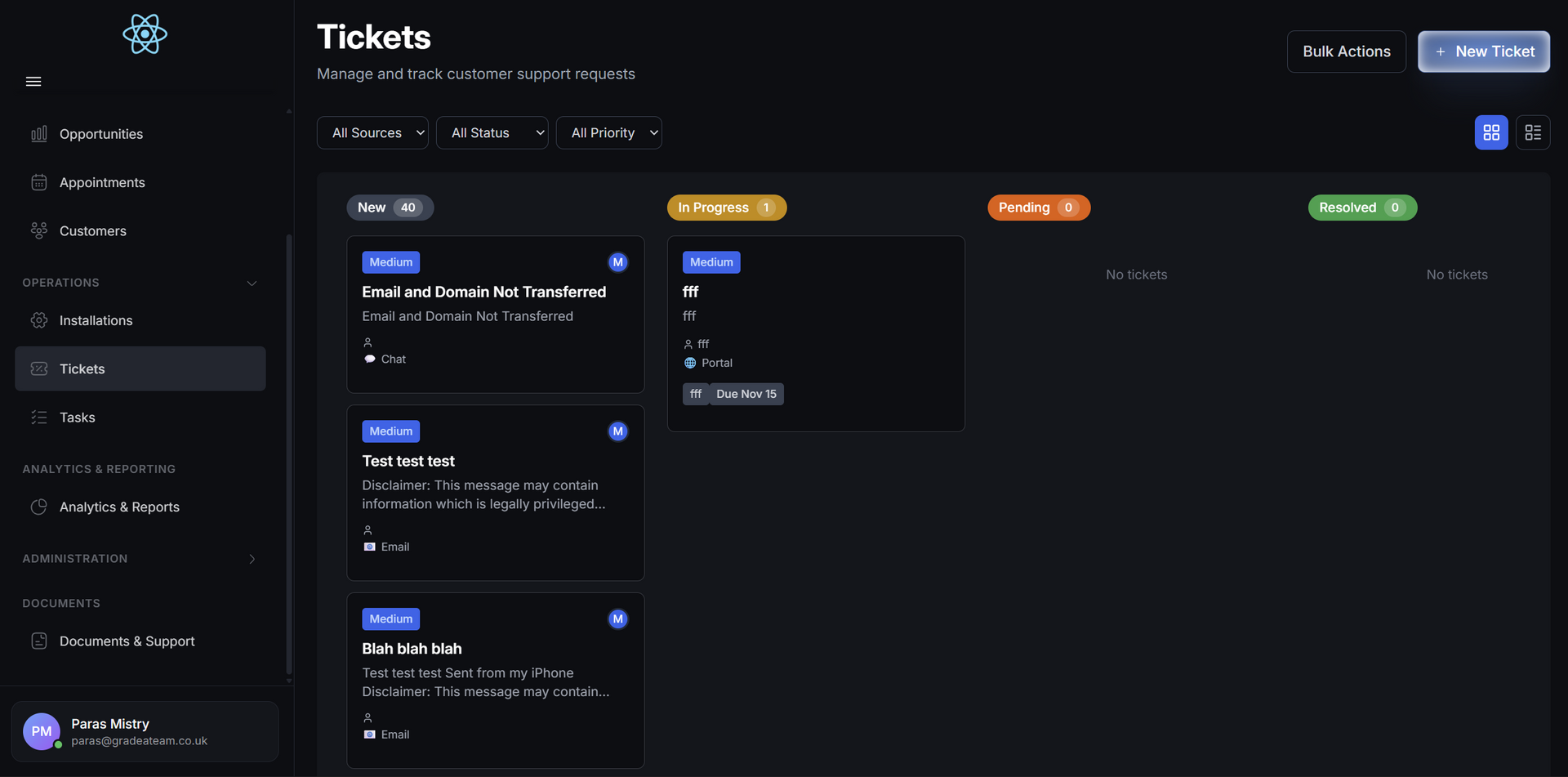Open the All Priority filter dropdown
Image resolution: width=1568 pixels, height=777 pixels.
click(608, 132)
